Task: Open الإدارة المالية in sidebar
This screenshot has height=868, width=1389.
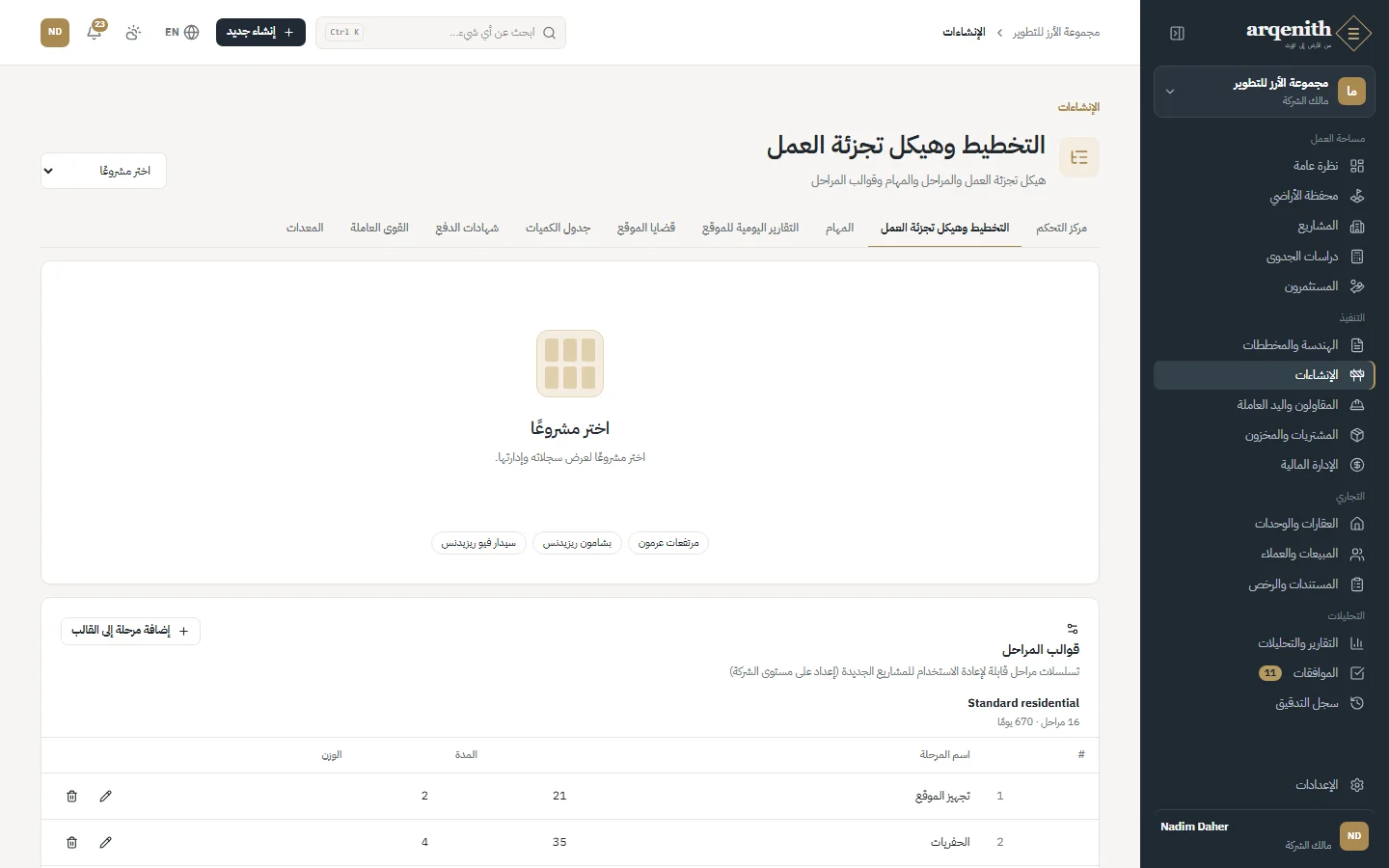Action: coord(1264,465)
